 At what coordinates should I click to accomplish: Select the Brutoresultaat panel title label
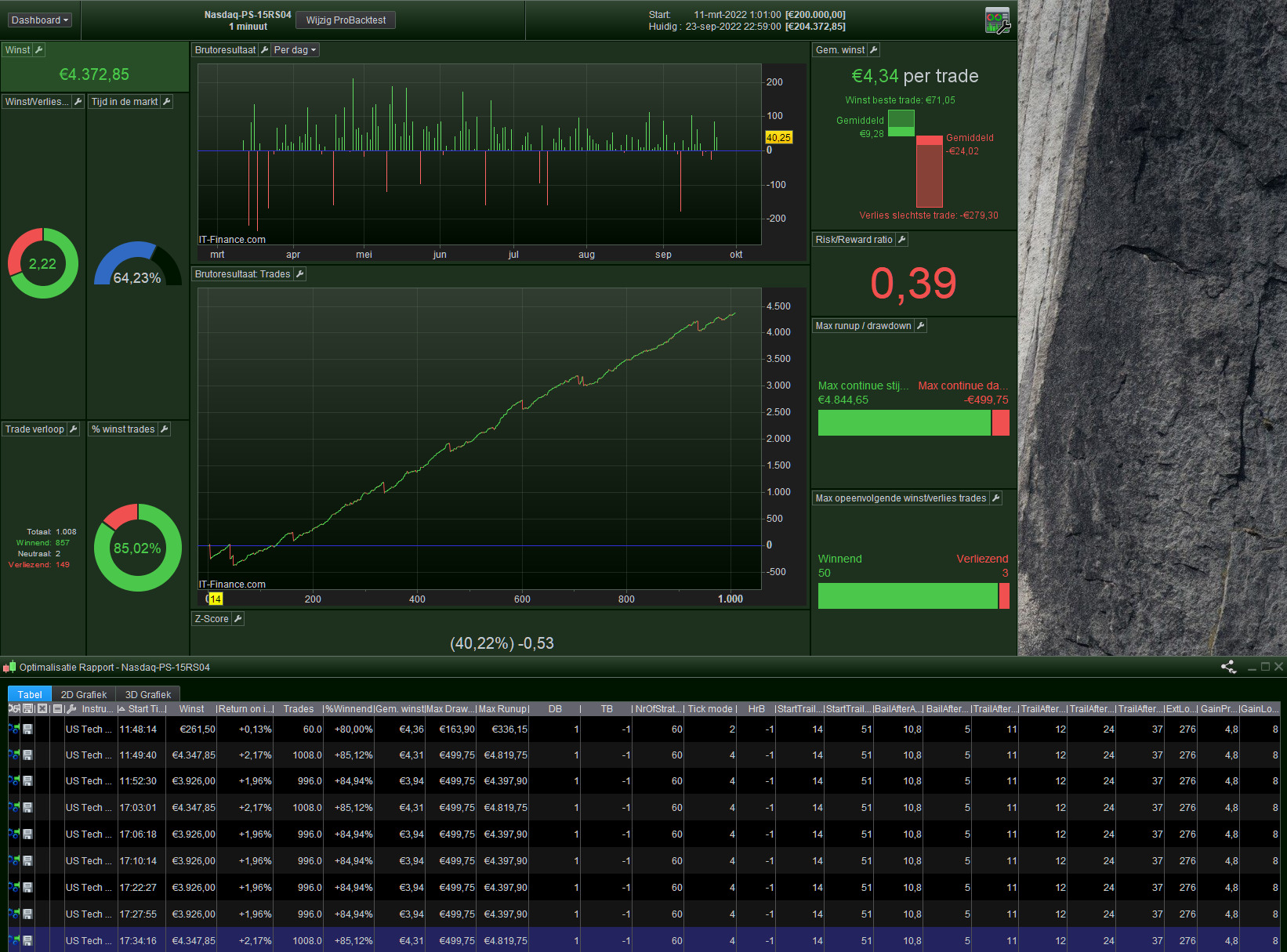tap(225, 50)
